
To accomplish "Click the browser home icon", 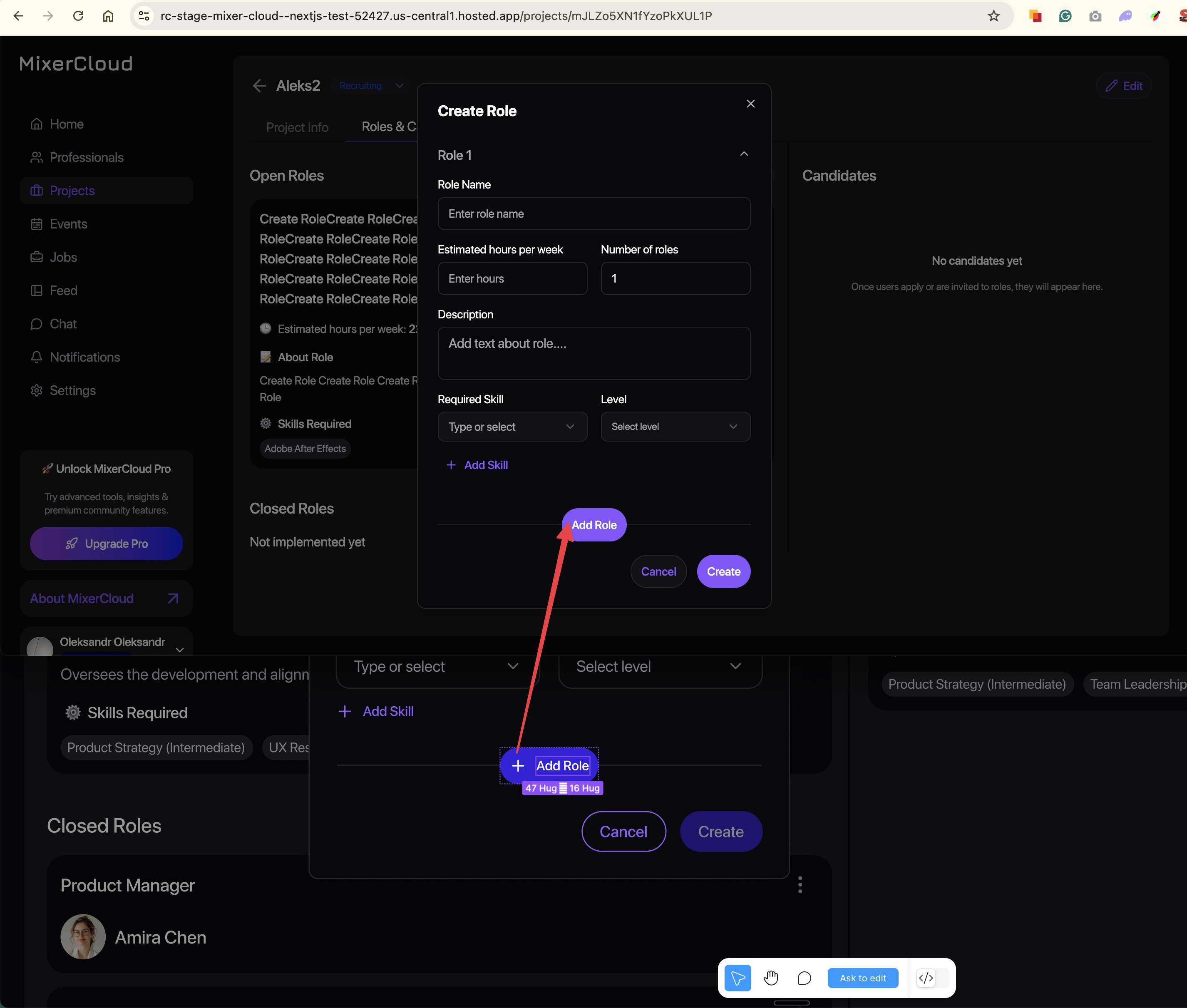I will [108, 16].
